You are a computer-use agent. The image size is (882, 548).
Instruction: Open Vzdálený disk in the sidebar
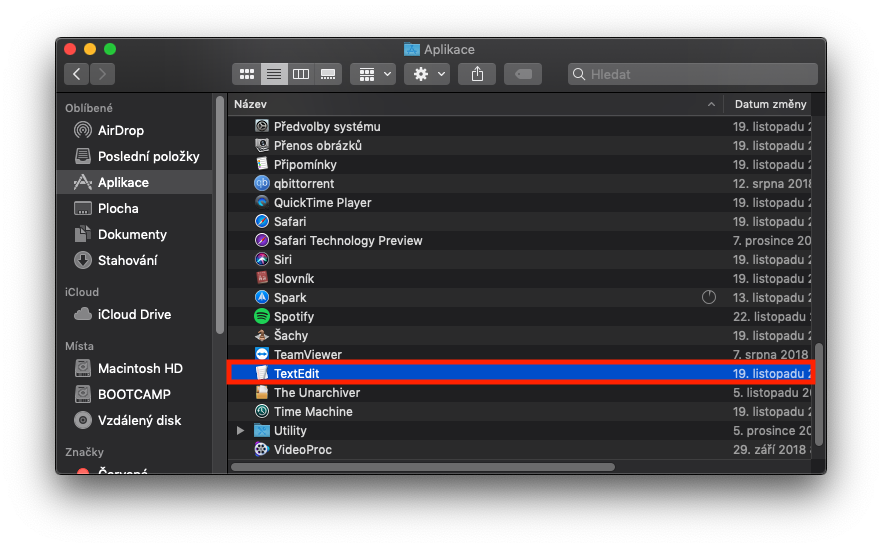135,420
